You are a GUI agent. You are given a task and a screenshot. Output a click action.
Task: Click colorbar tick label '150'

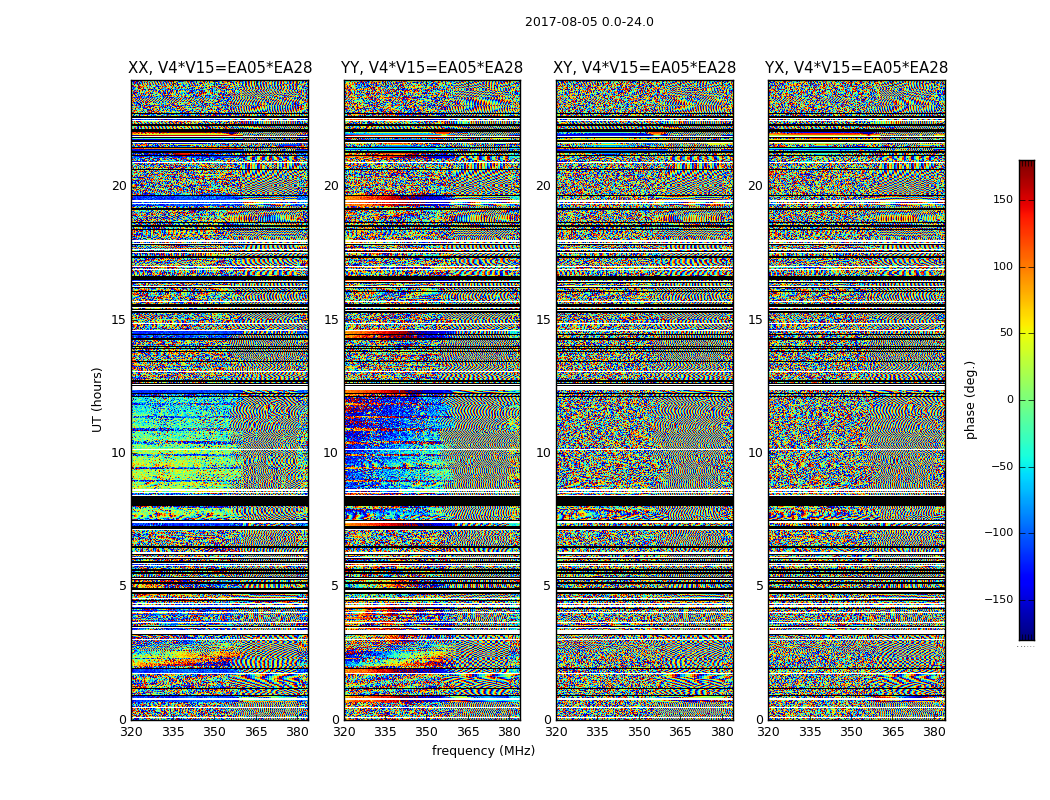[x=1003, y=199]
